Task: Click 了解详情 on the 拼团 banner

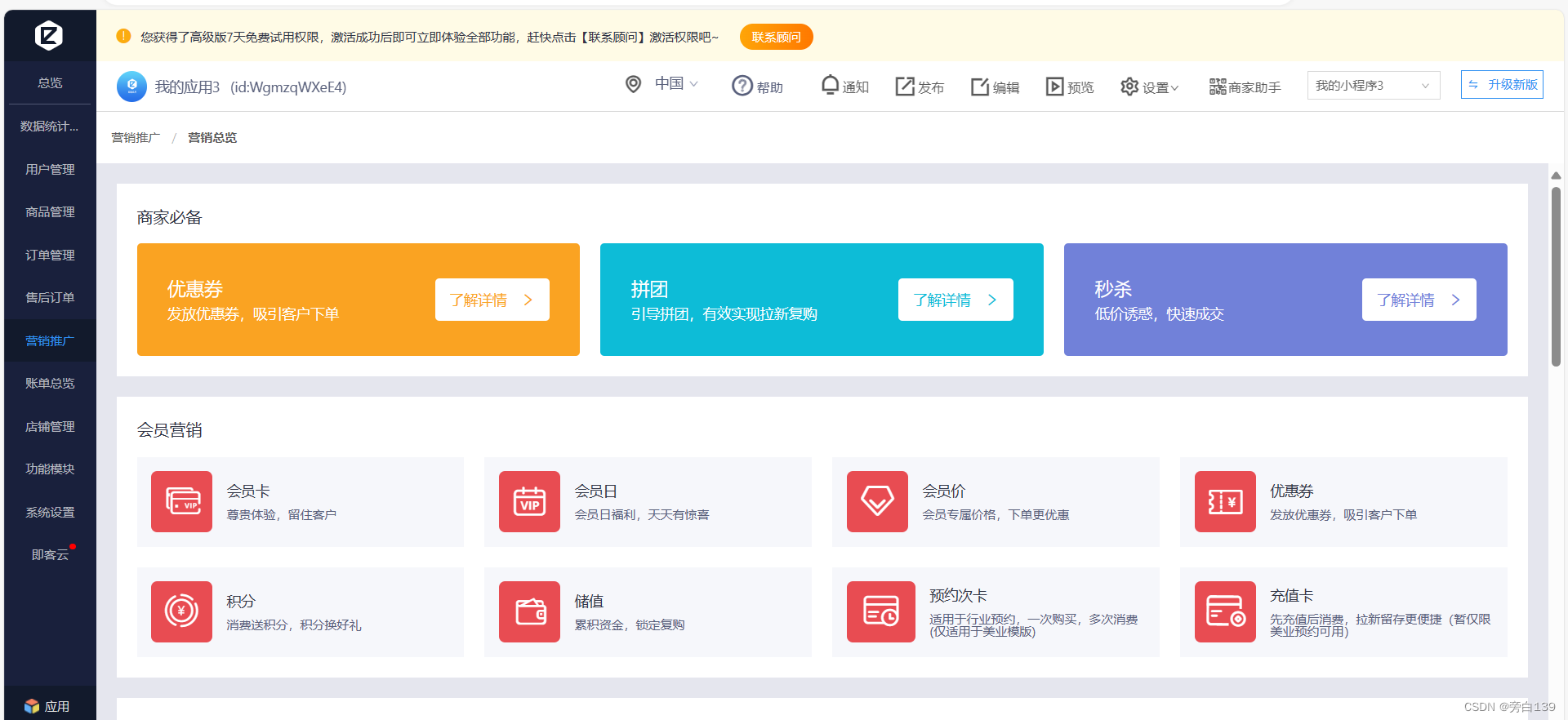Action: tap(955, 300)
